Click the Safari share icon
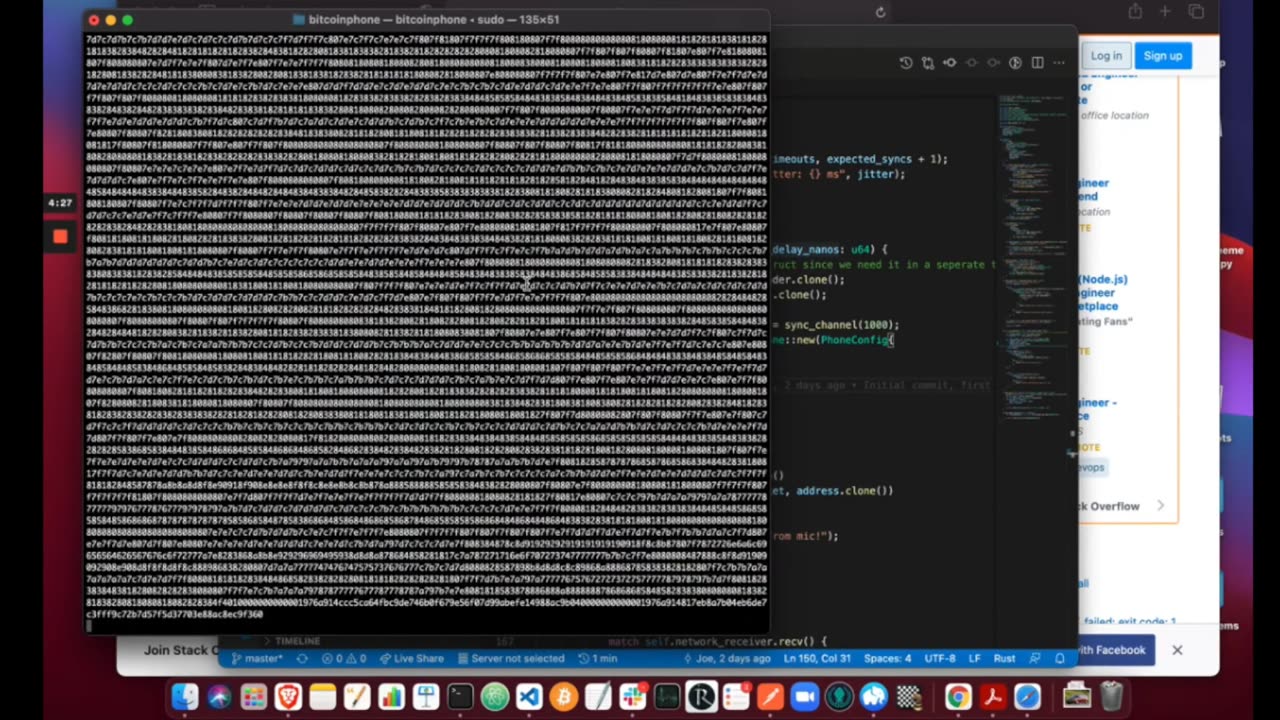This screenshot has height=720, width=1280. pyautogui.click(x=1135, y=12)
